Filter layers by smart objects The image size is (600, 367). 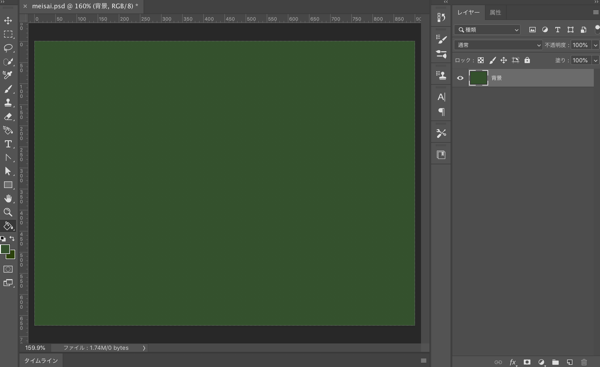584,29
